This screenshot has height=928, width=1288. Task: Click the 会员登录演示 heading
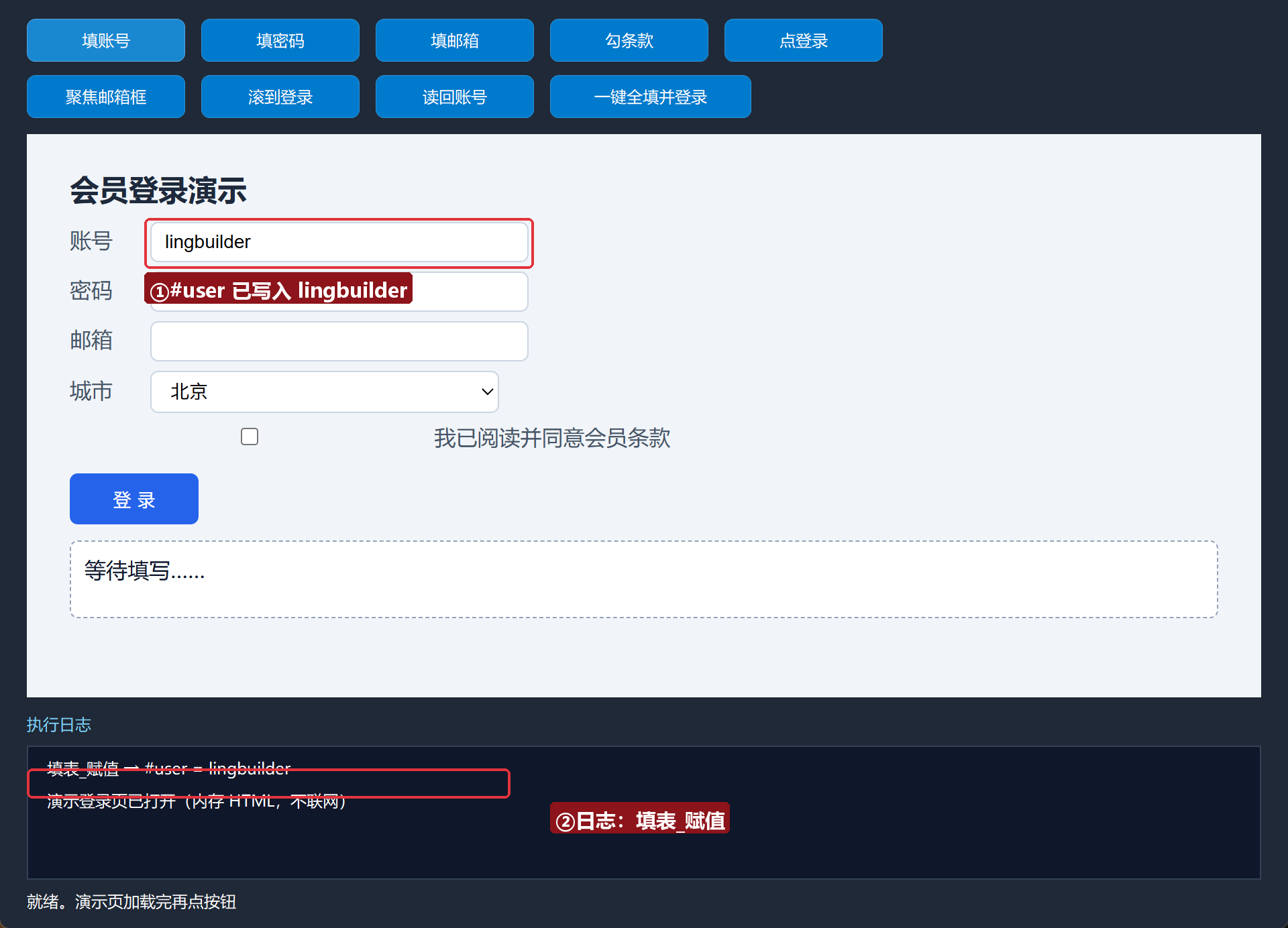(158, 190)
